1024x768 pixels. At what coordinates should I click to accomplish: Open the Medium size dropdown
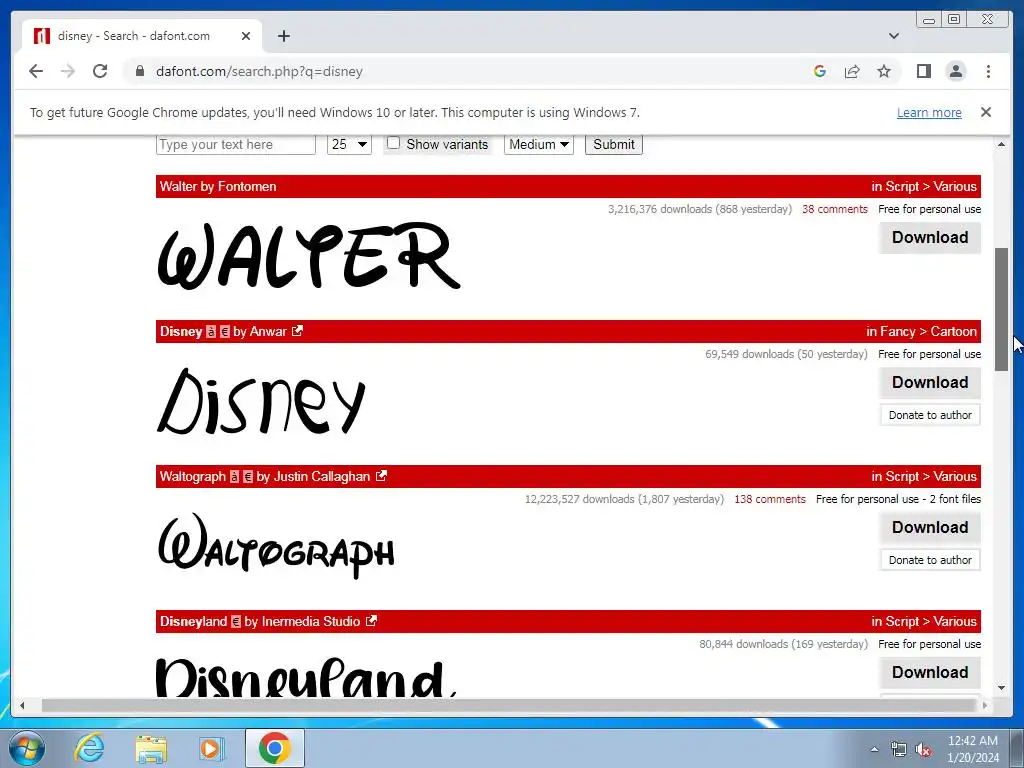[x=539, y=144]
